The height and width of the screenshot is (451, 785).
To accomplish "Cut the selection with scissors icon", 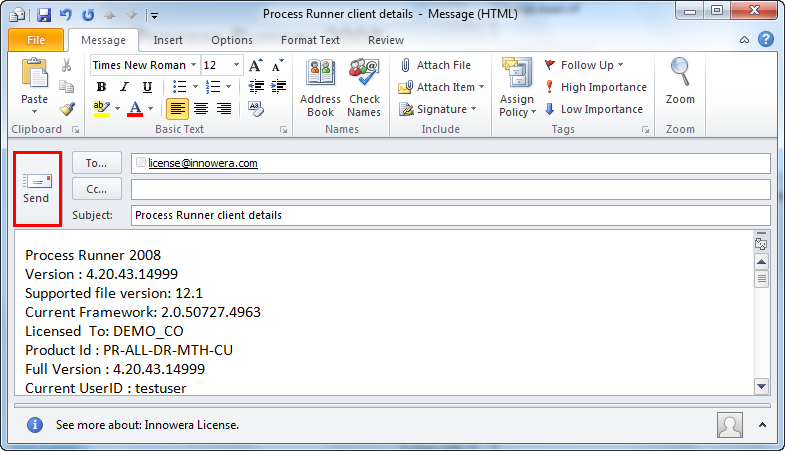I will point(67,65).
